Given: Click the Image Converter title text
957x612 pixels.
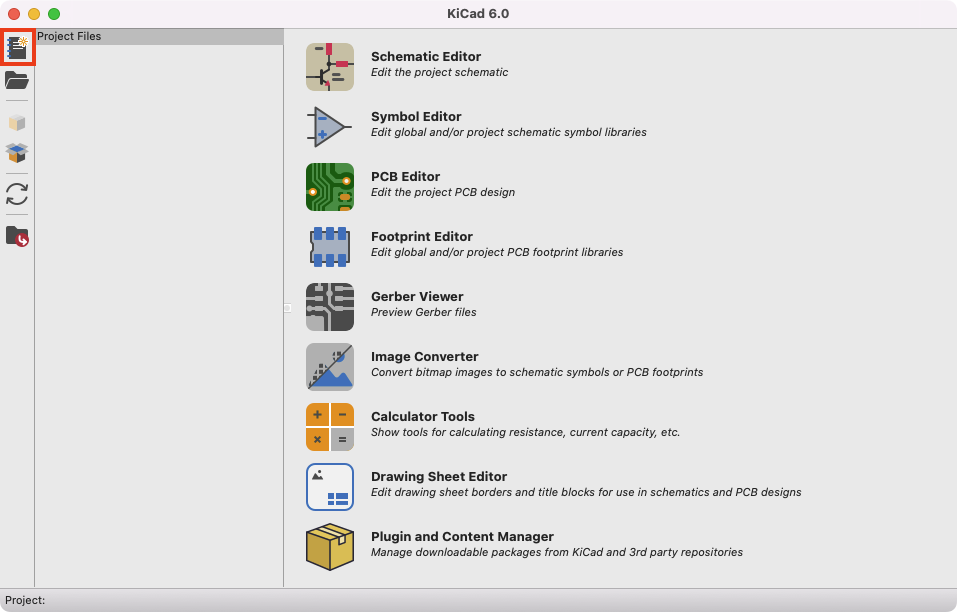Looking at the screenshot, I should coord(425,356).
